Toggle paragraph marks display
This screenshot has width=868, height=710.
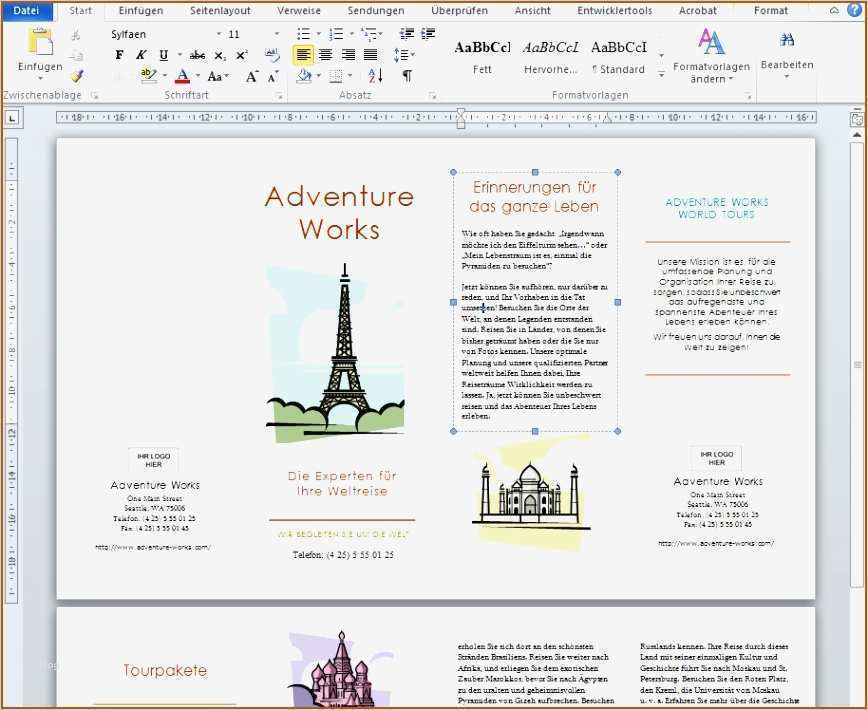407,76
